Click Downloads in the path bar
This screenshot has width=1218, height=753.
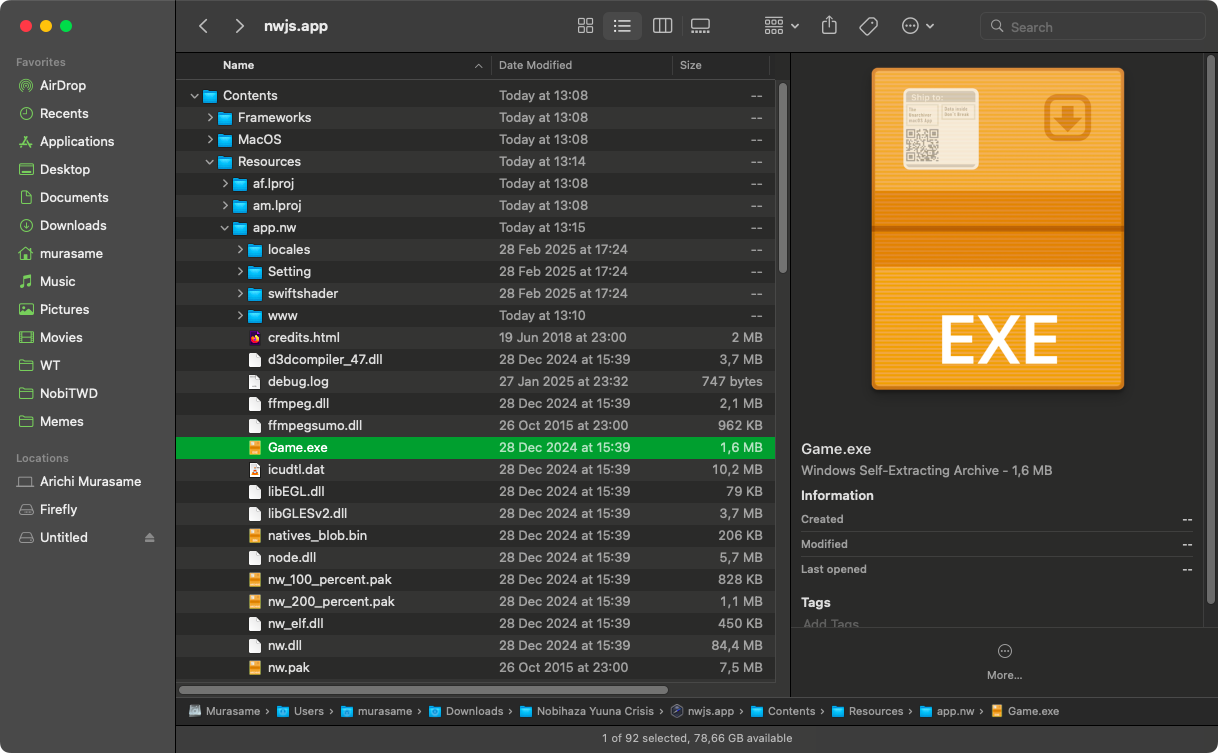tap(474, 711)
